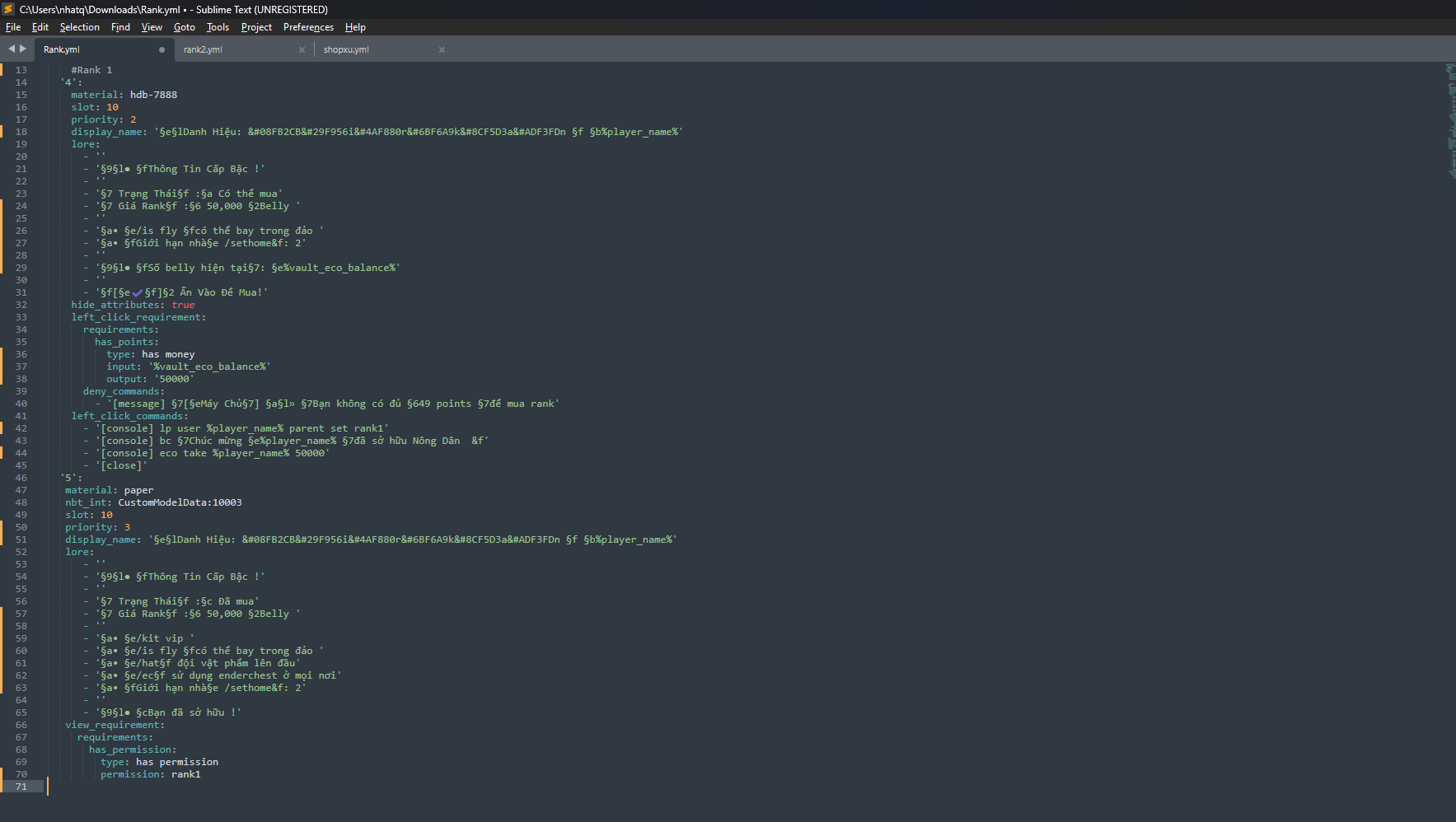Click line number 71 in the gutter
The width and height of the screenshot is (1456, 822).
(21, 787)
